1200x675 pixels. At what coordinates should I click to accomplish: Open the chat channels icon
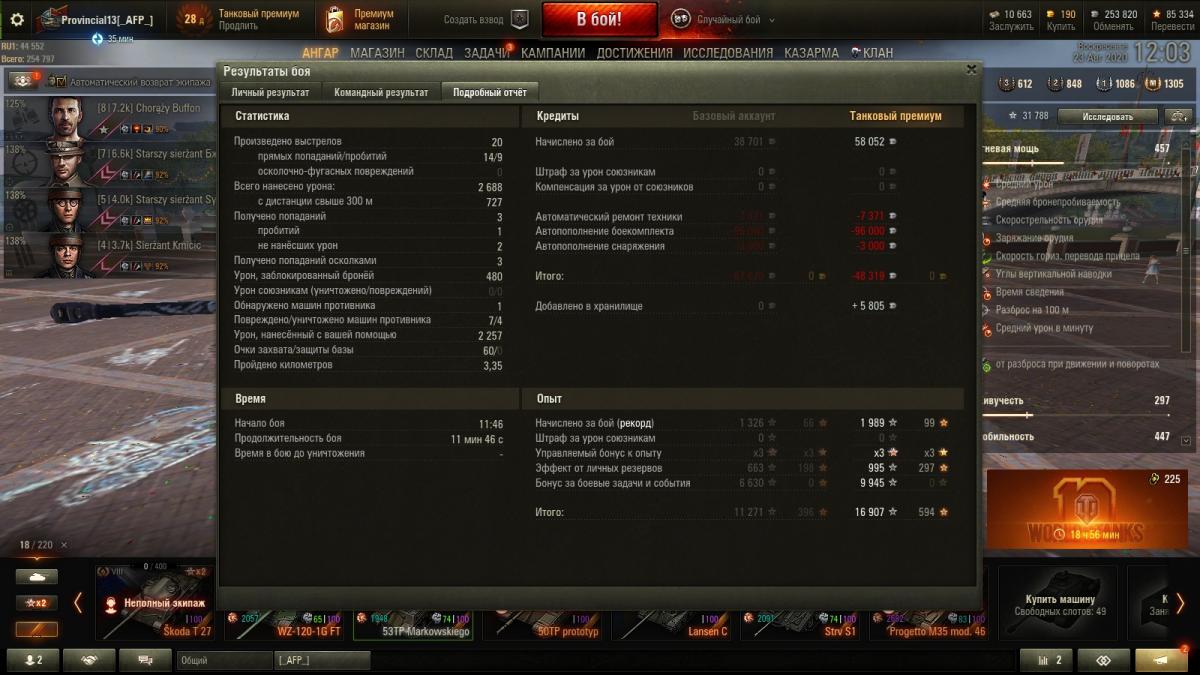point(145,660)
